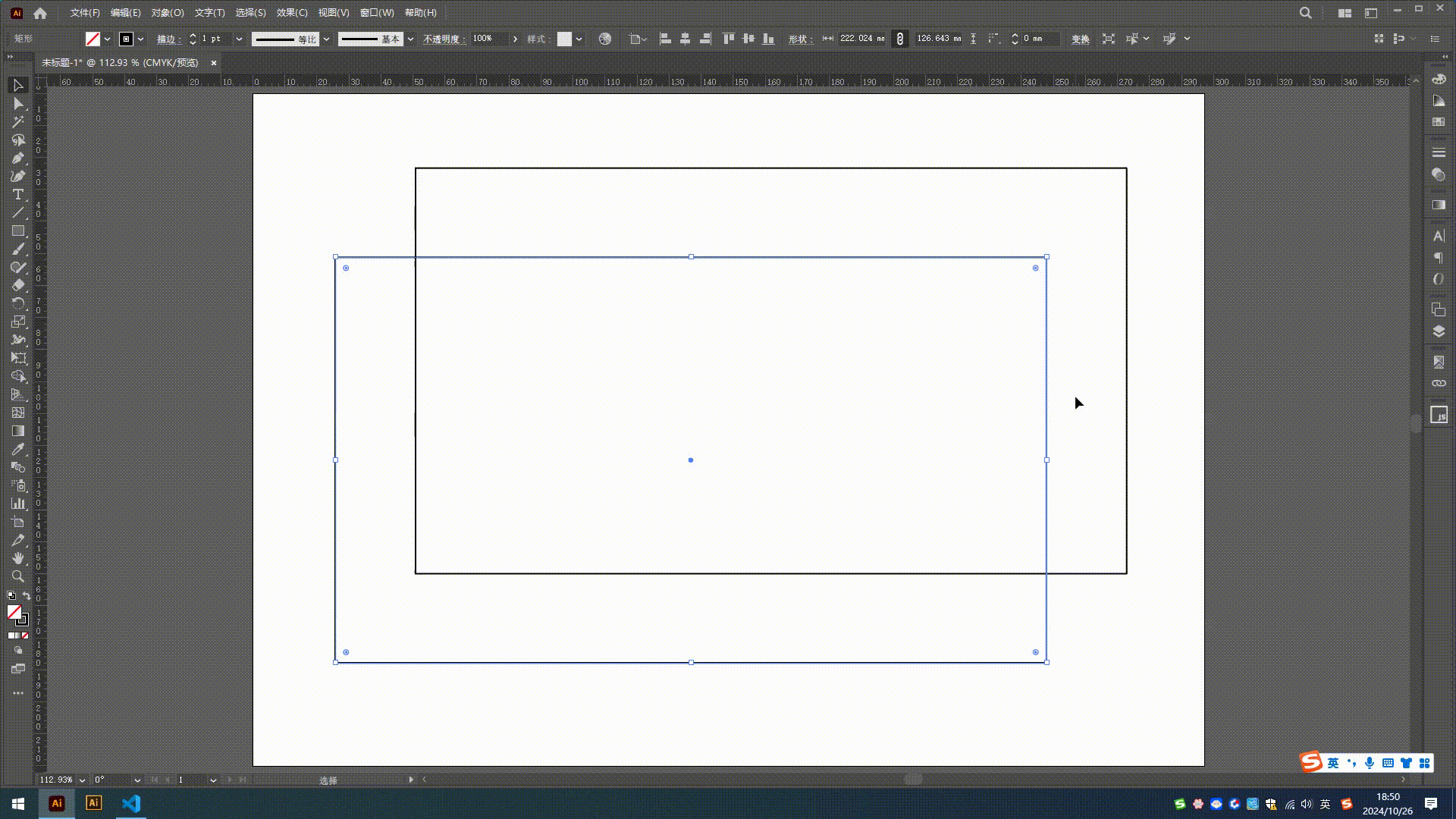This screenshot has height=819, width=1456.
Task: Click the shape height field 126.643 mm
Action: pos(939,39)
